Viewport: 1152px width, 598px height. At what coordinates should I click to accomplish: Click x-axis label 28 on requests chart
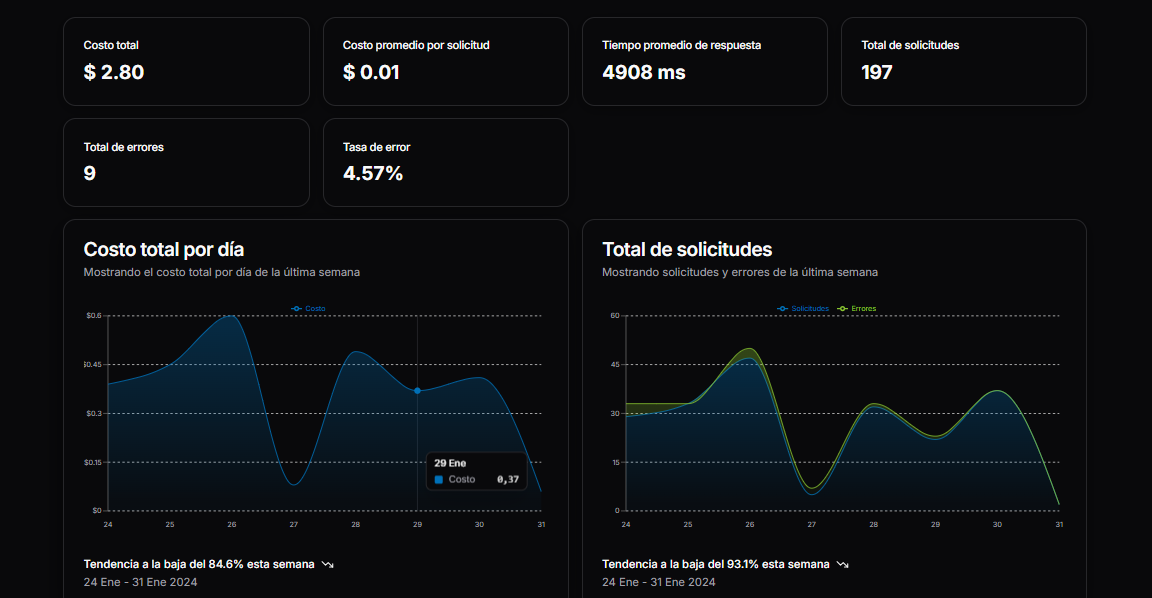pyautogui.click(x=873, y=525)
